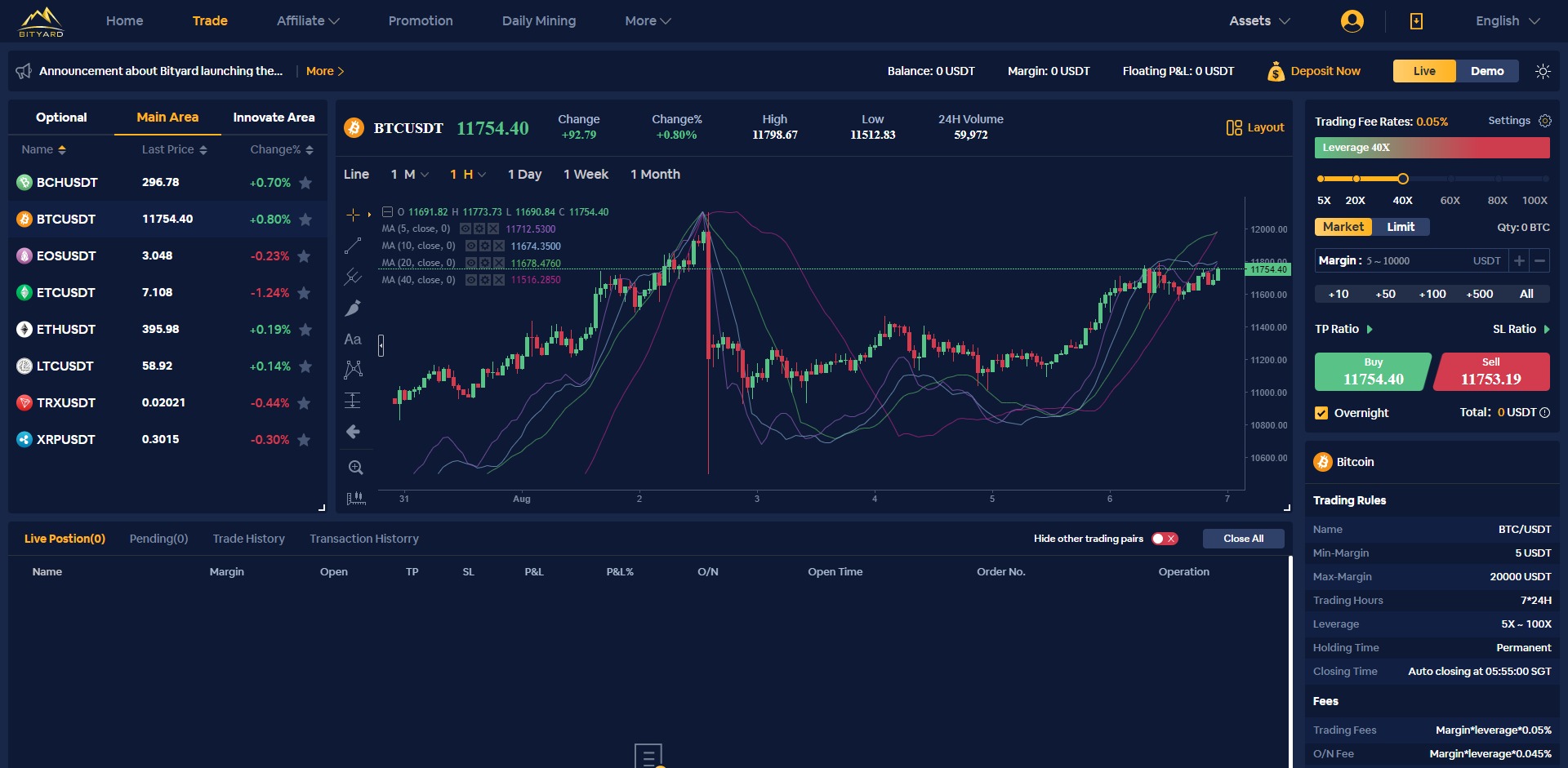
Task: Select the trend line drawing tool
Action: (x=354, y=246)
